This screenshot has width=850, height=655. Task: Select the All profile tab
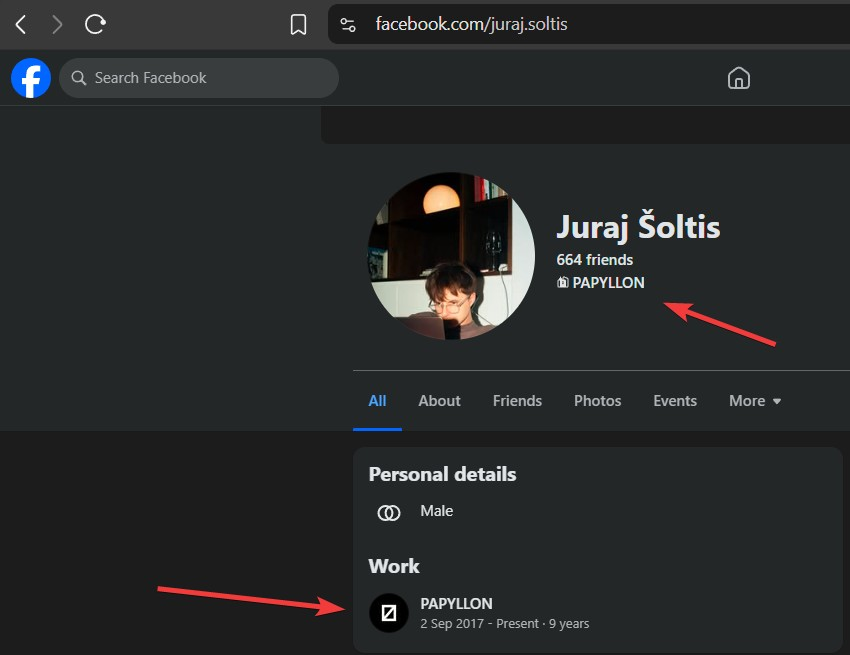click(x=377, y=401)
